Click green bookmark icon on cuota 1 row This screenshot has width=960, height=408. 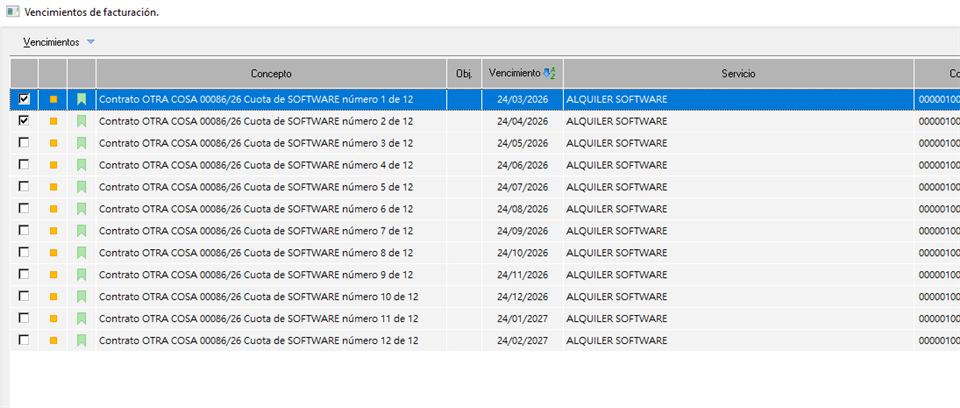tap(82, 99)
